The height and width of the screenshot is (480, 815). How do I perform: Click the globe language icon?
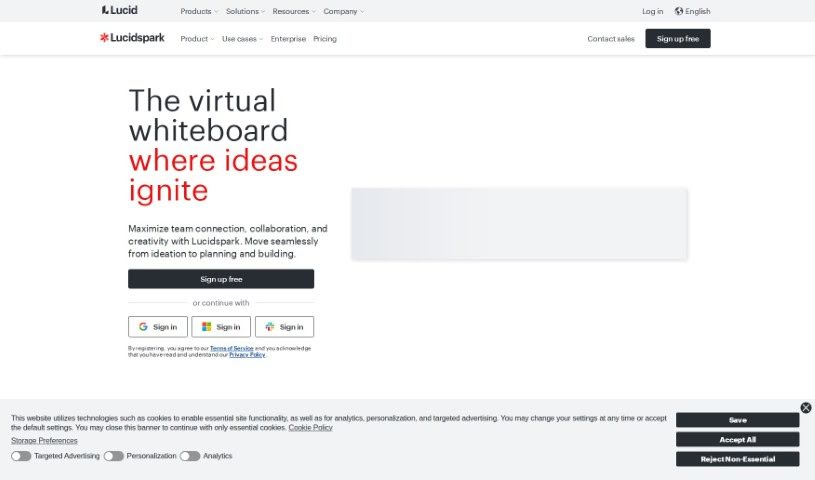tap(678, 11)
